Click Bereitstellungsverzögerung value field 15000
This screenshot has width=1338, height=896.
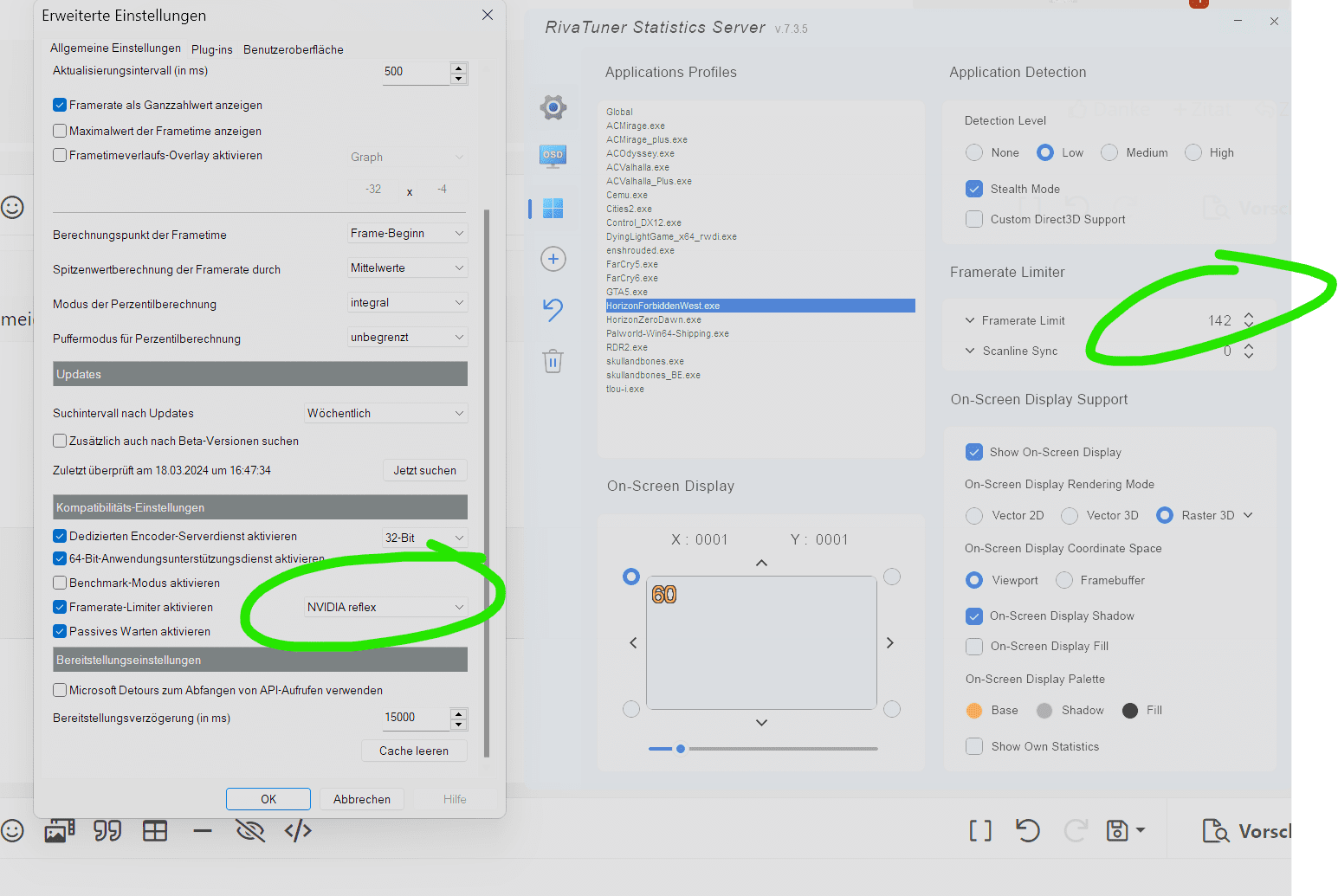(x=417, y=718)
